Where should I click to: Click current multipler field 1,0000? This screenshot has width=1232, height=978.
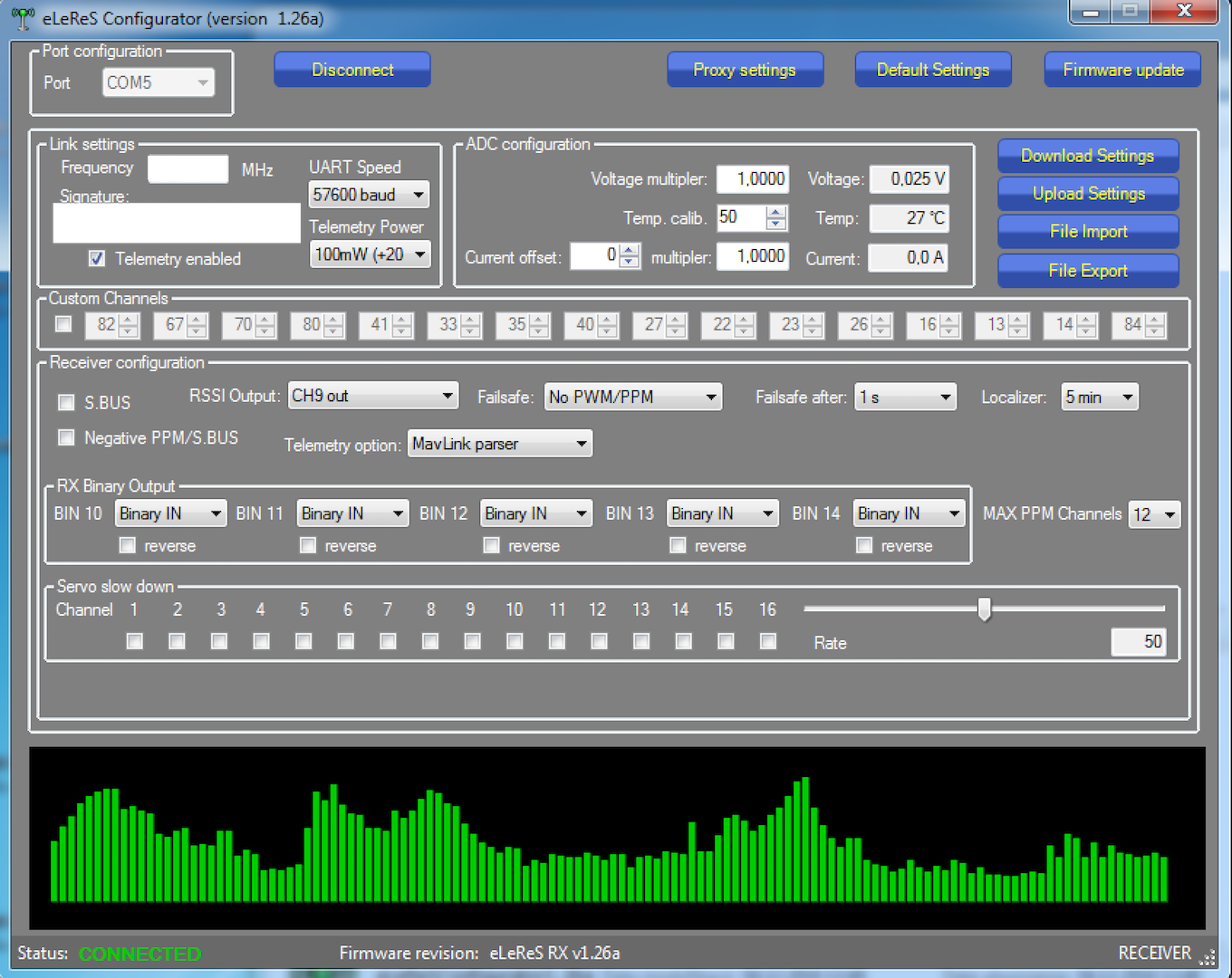tap(753, 256)
